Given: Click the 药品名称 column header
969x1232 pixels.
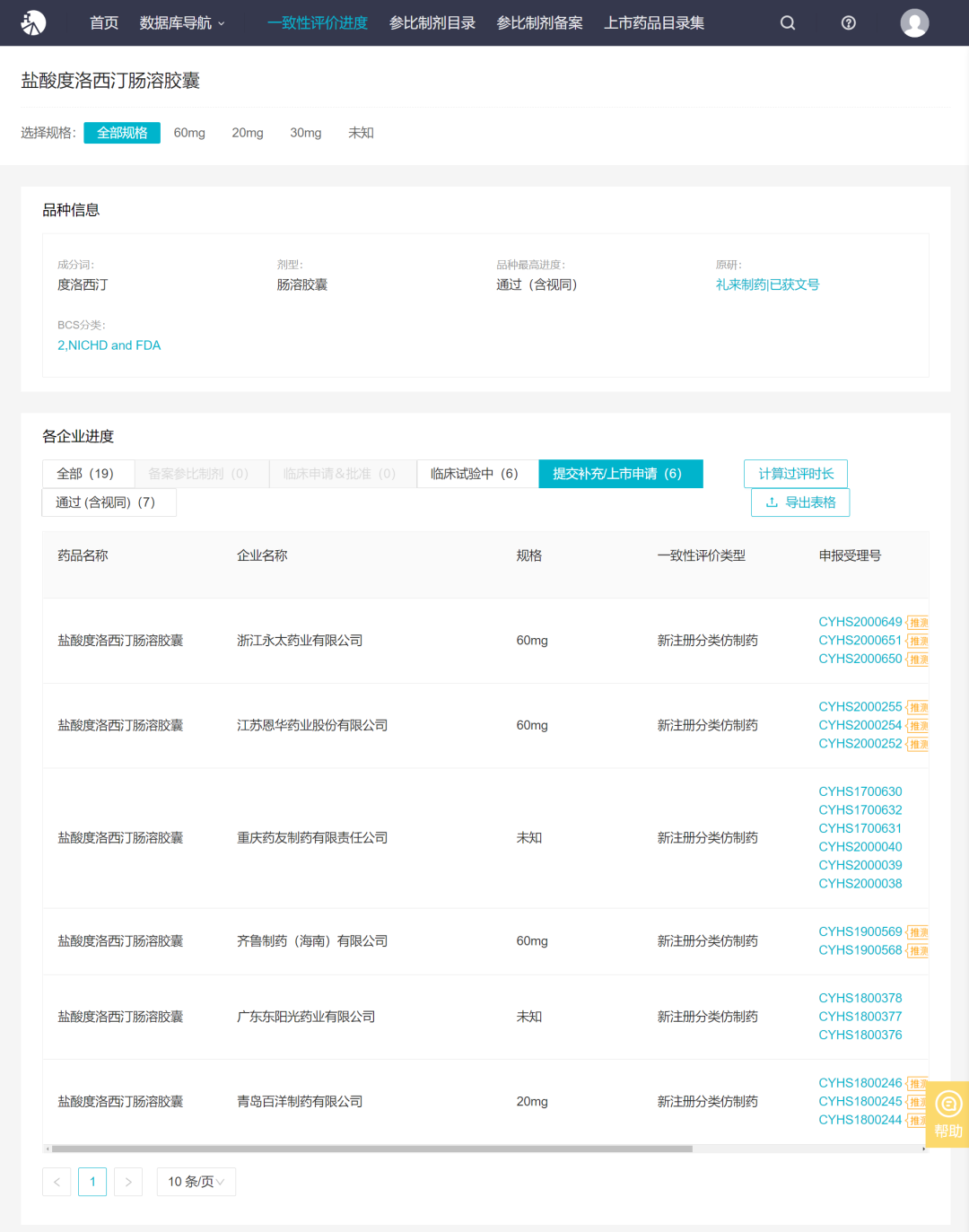Looking at the screenshot, I should click(83, 555).
